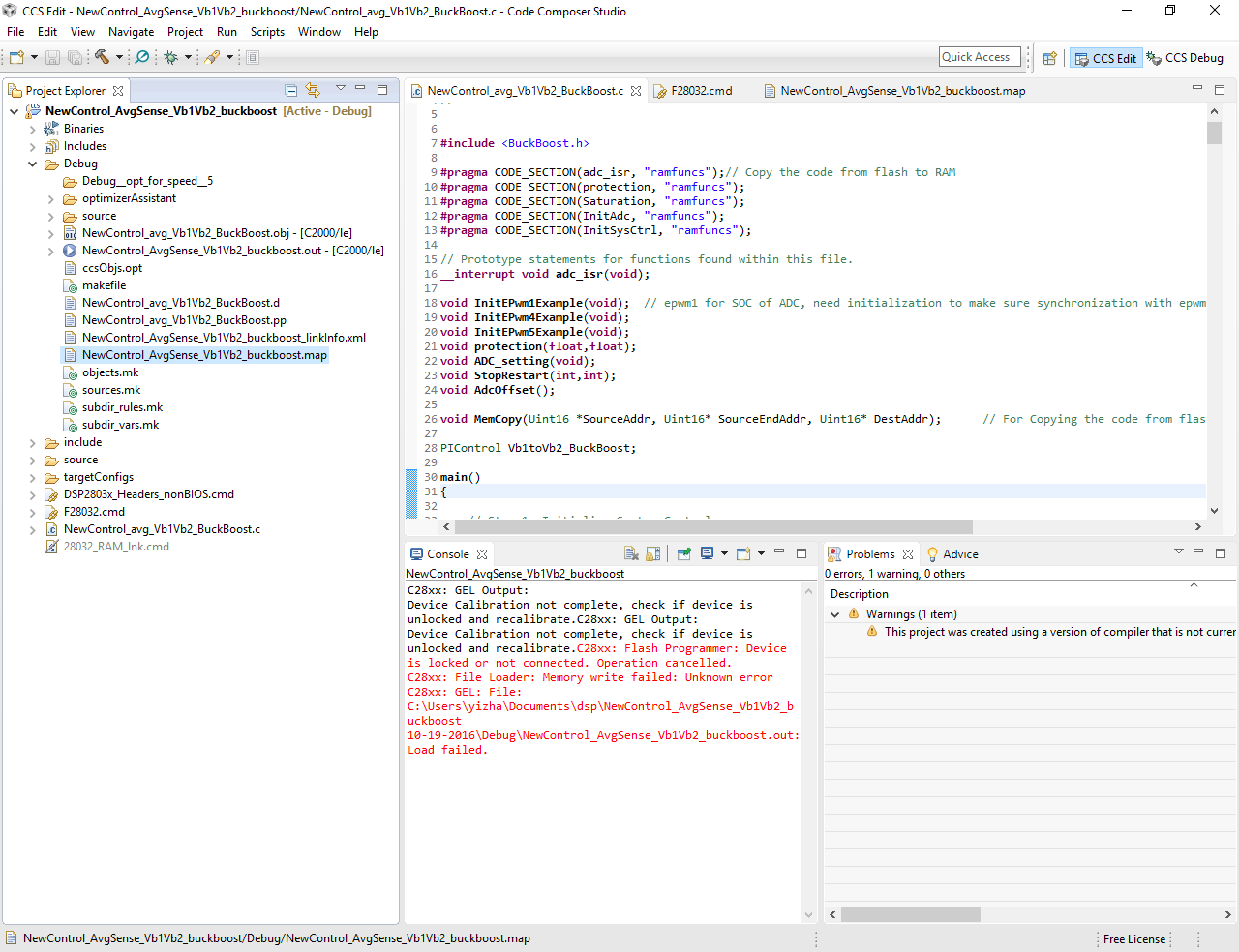1239x952 pixels.
Task: Expand the Includes tree node
Action: pyautogui.click(x=33, y=147)
